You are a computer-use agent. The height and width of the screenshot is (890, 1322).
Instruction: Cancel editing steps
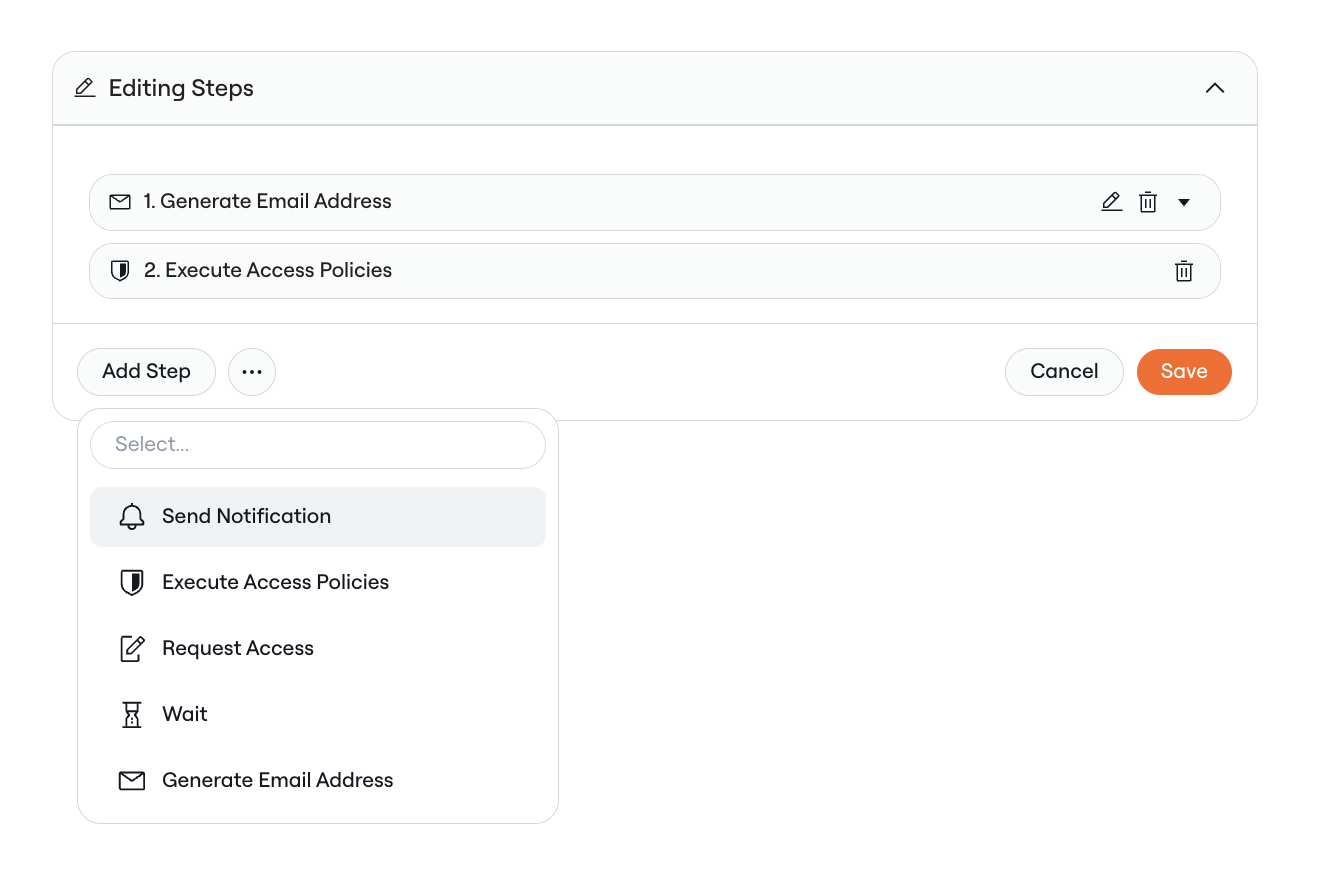[x=1064, y=372]
